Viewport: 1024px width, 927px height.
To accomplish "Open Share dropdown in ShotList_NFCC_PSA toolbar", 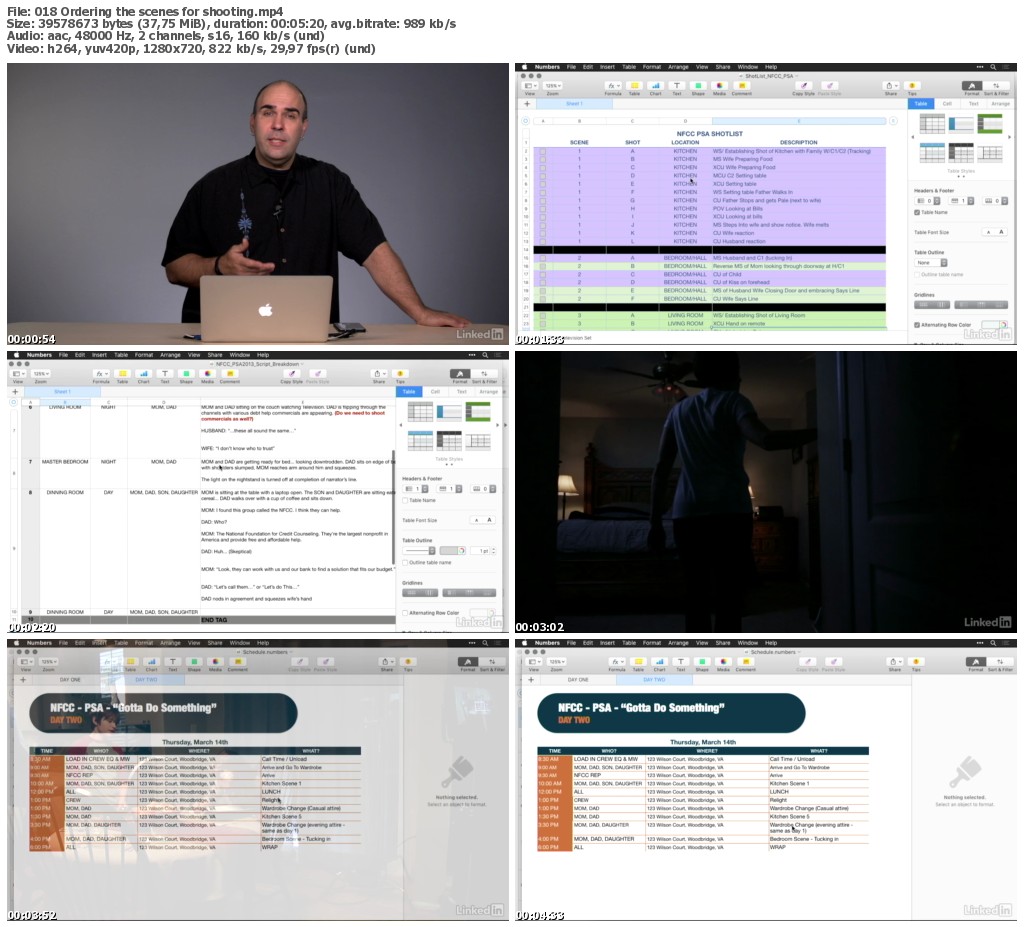I will (x=891, y=86).
